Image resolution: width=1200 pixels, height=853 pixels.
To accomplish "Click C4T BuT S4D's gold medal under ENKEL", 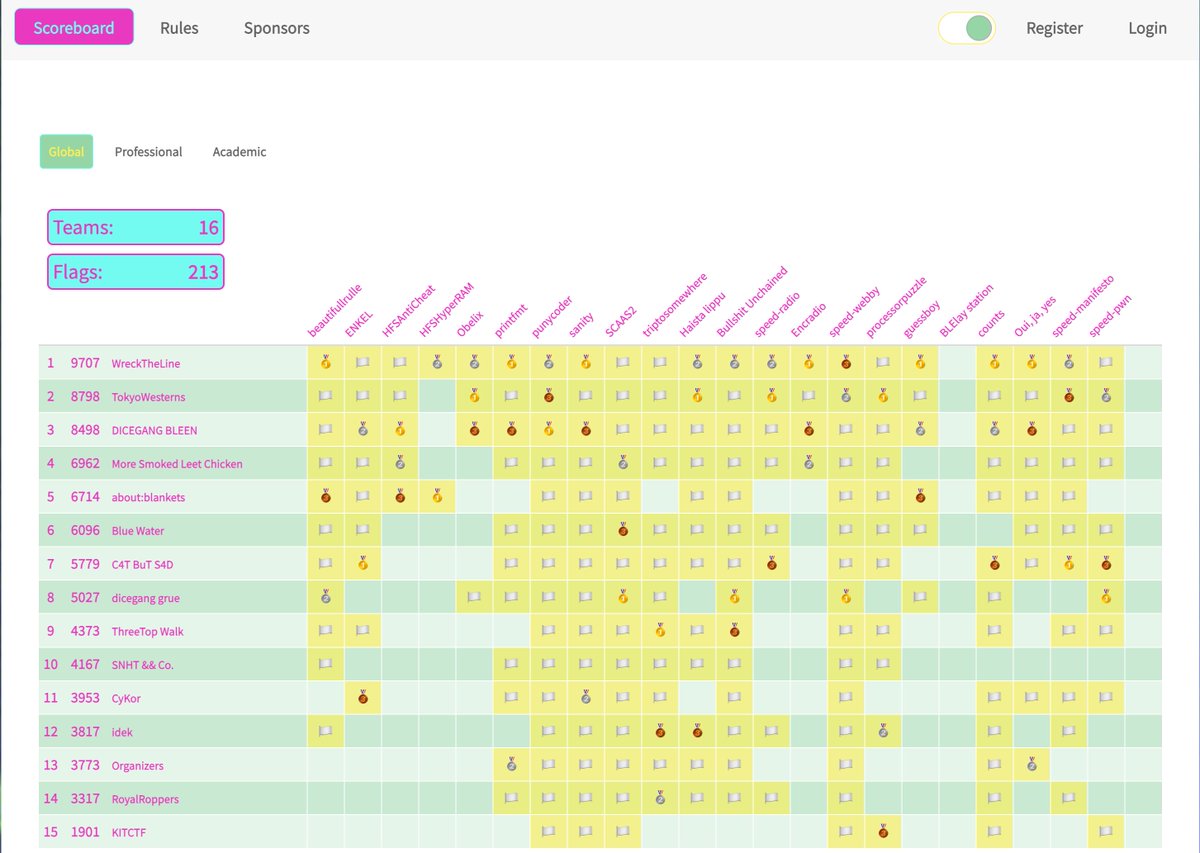I will [363, 564].
